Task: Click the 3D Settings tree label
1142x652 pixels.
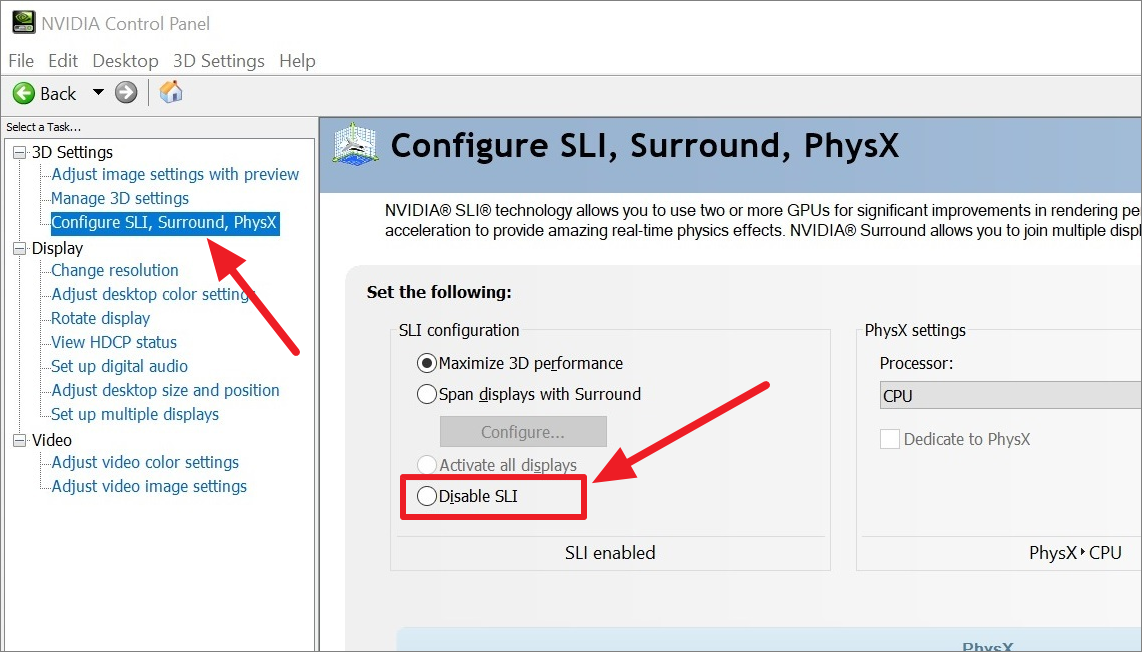Action: pos(72,152)
